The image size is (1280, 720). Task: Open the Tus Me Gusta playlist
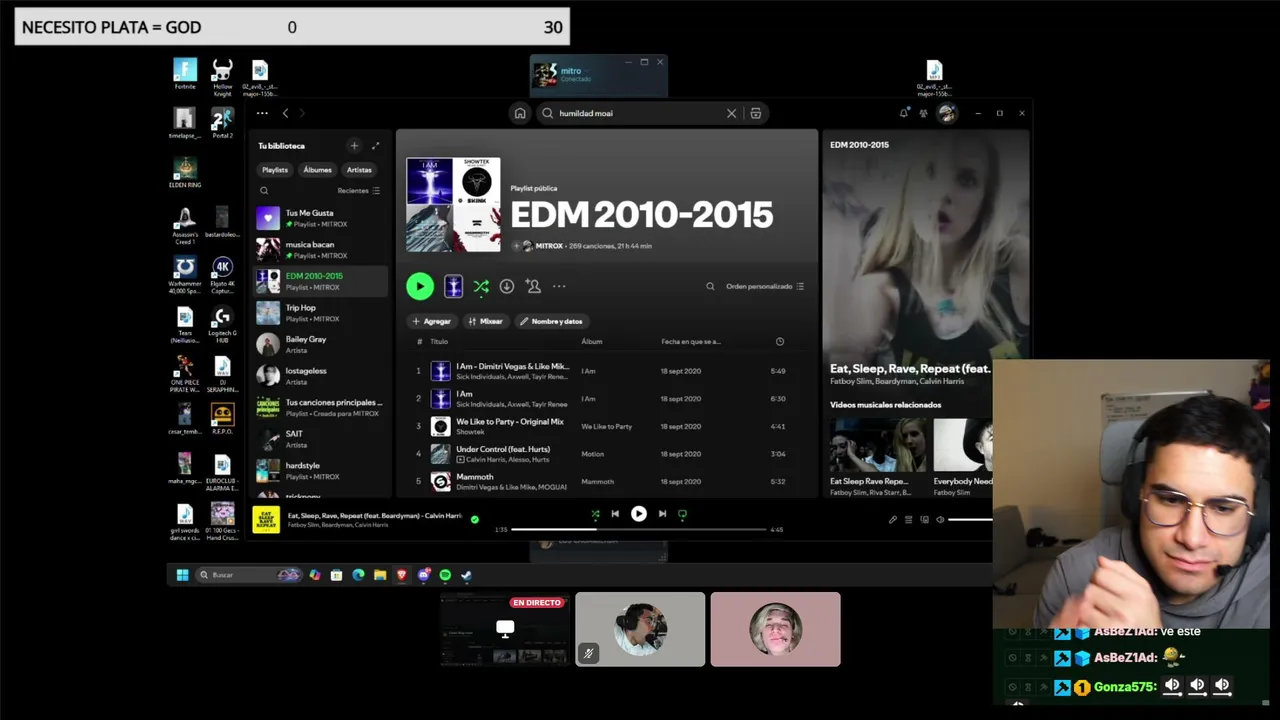pos(320,218)
